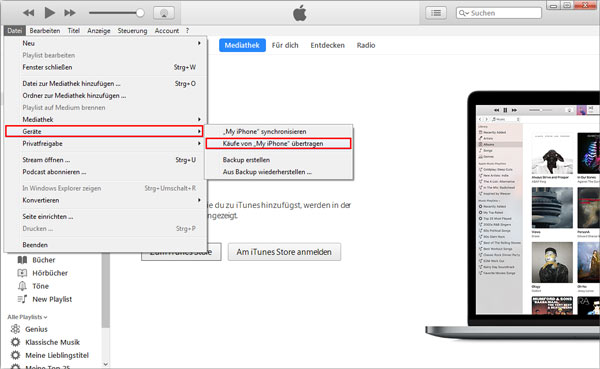Open the Datei menu

click(x=15, y=31)
